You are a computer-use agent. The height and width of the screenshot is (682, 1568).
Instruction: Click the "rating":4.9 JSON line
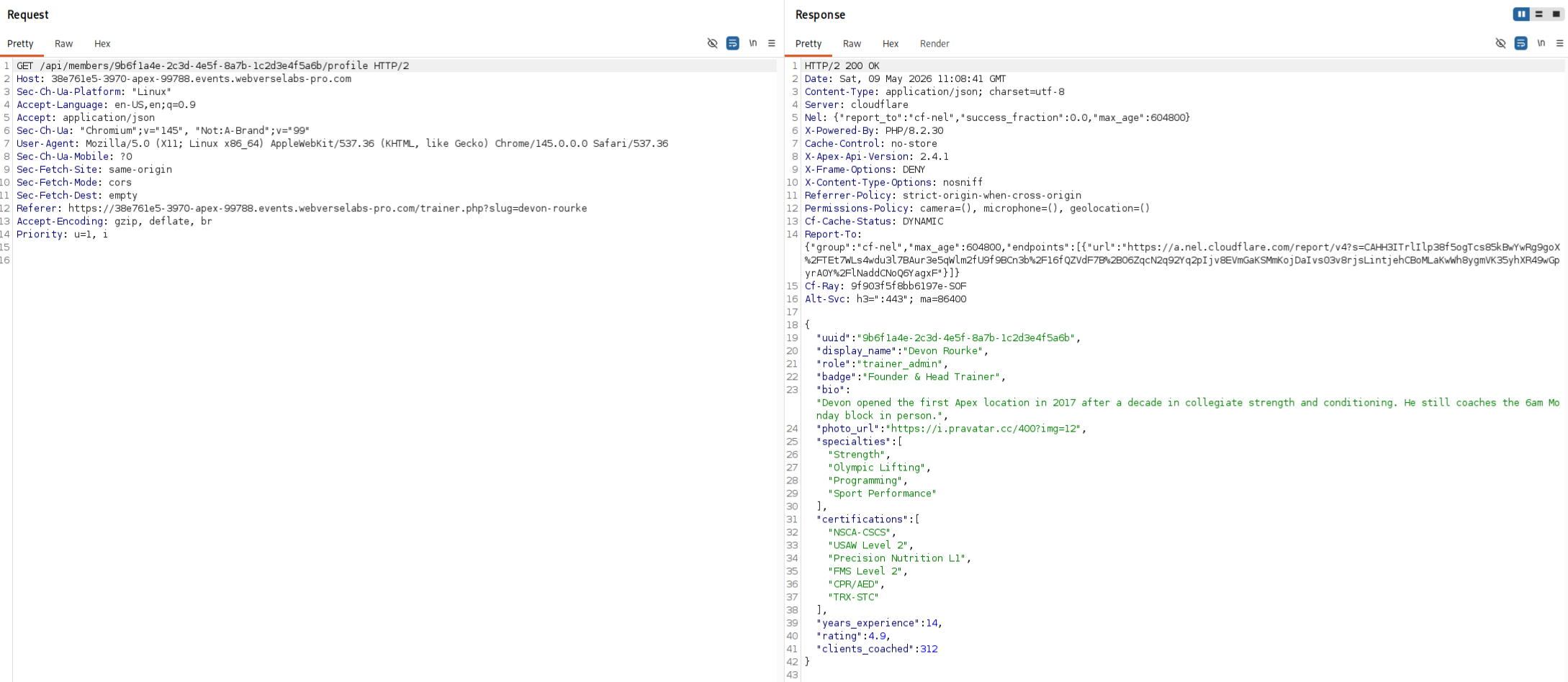point(854,635)
